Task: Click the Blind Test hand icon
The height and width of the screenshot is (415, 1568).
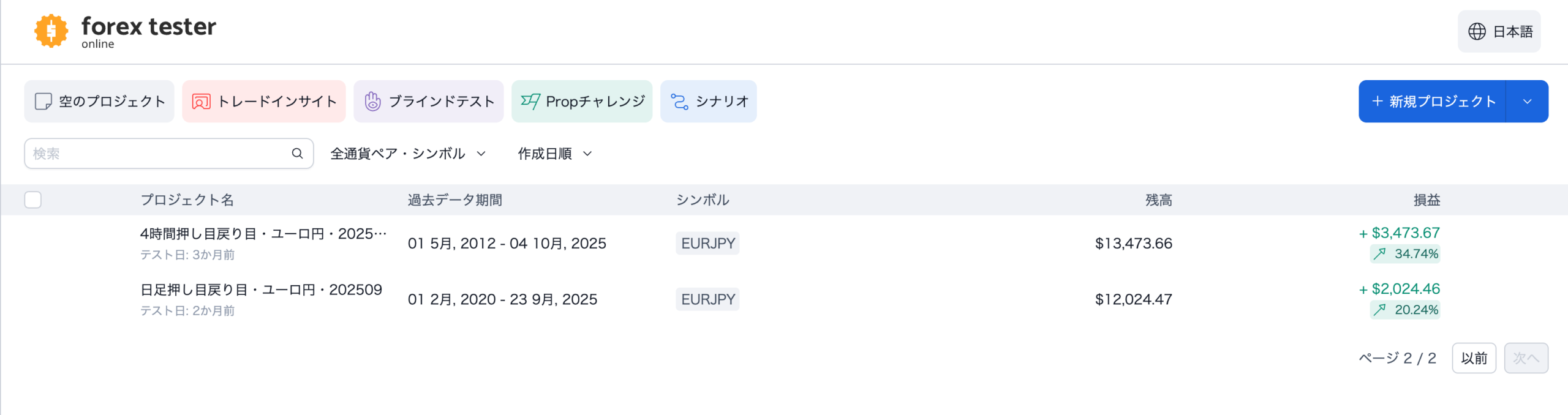Action: 372,102
